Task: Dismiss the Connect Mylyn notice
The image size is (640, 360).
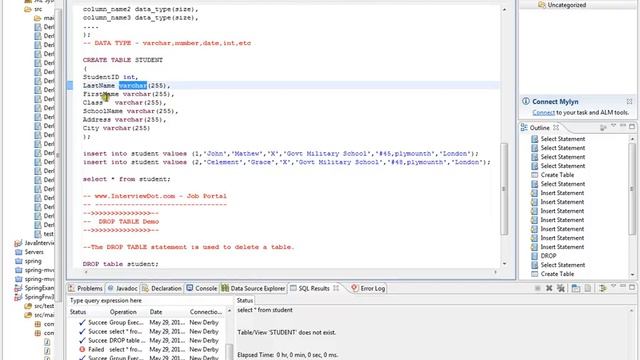Action: (629, 101)
